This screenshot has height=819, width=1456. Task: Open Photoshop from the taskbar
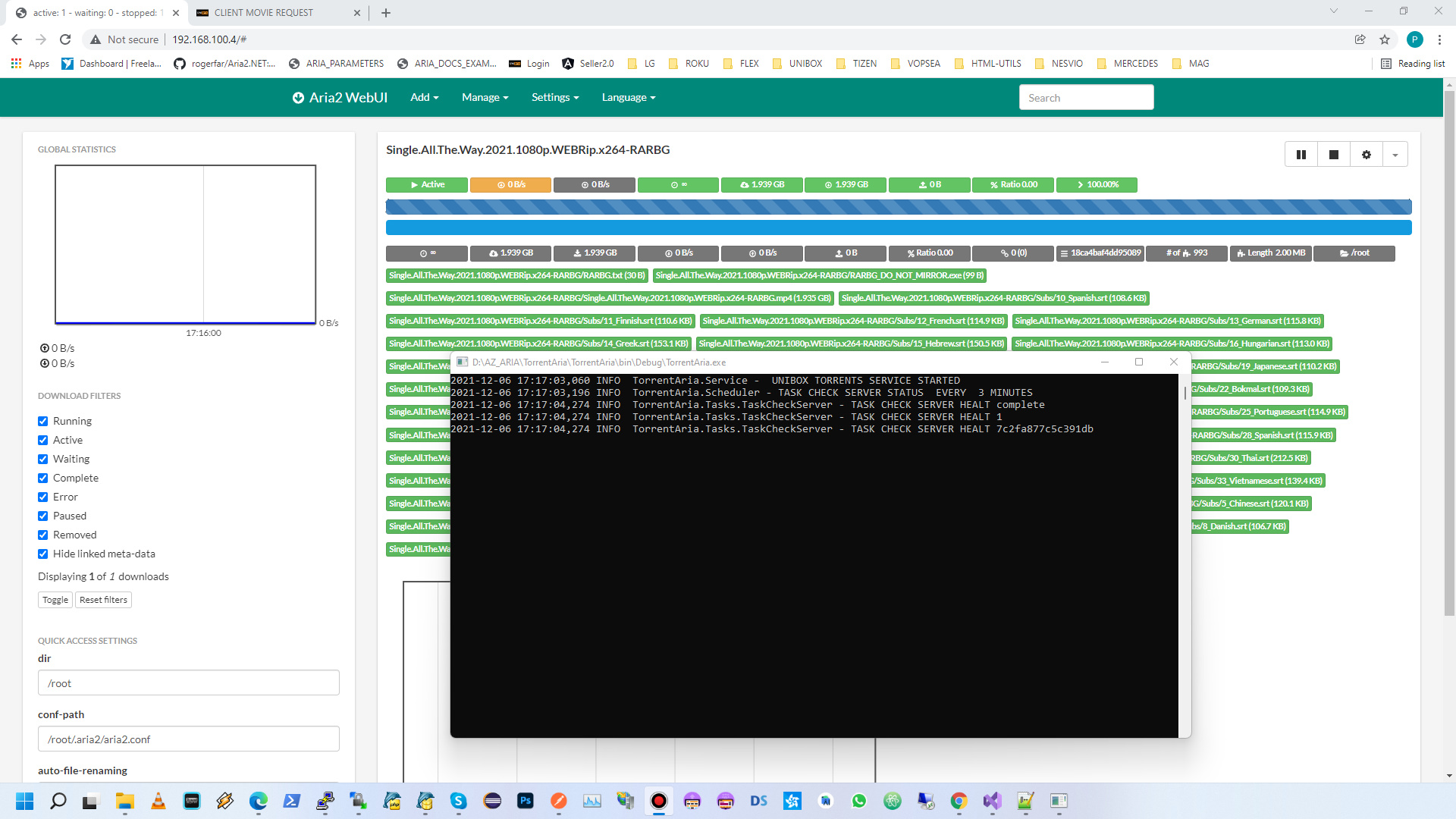point(525,801)
